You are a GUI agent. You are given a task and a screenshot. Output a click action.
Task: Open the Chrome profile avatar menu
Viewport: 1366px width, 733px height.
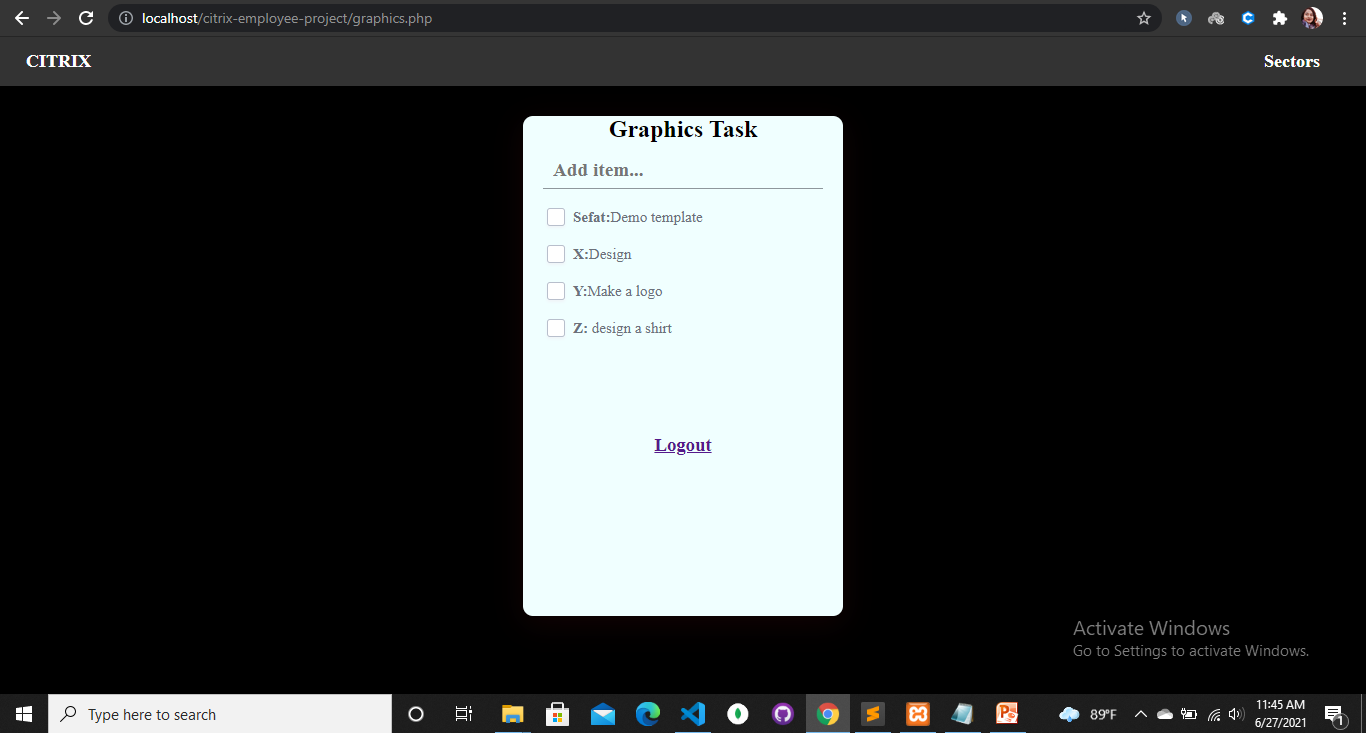pyautogui.click(x=1311, y=17)
